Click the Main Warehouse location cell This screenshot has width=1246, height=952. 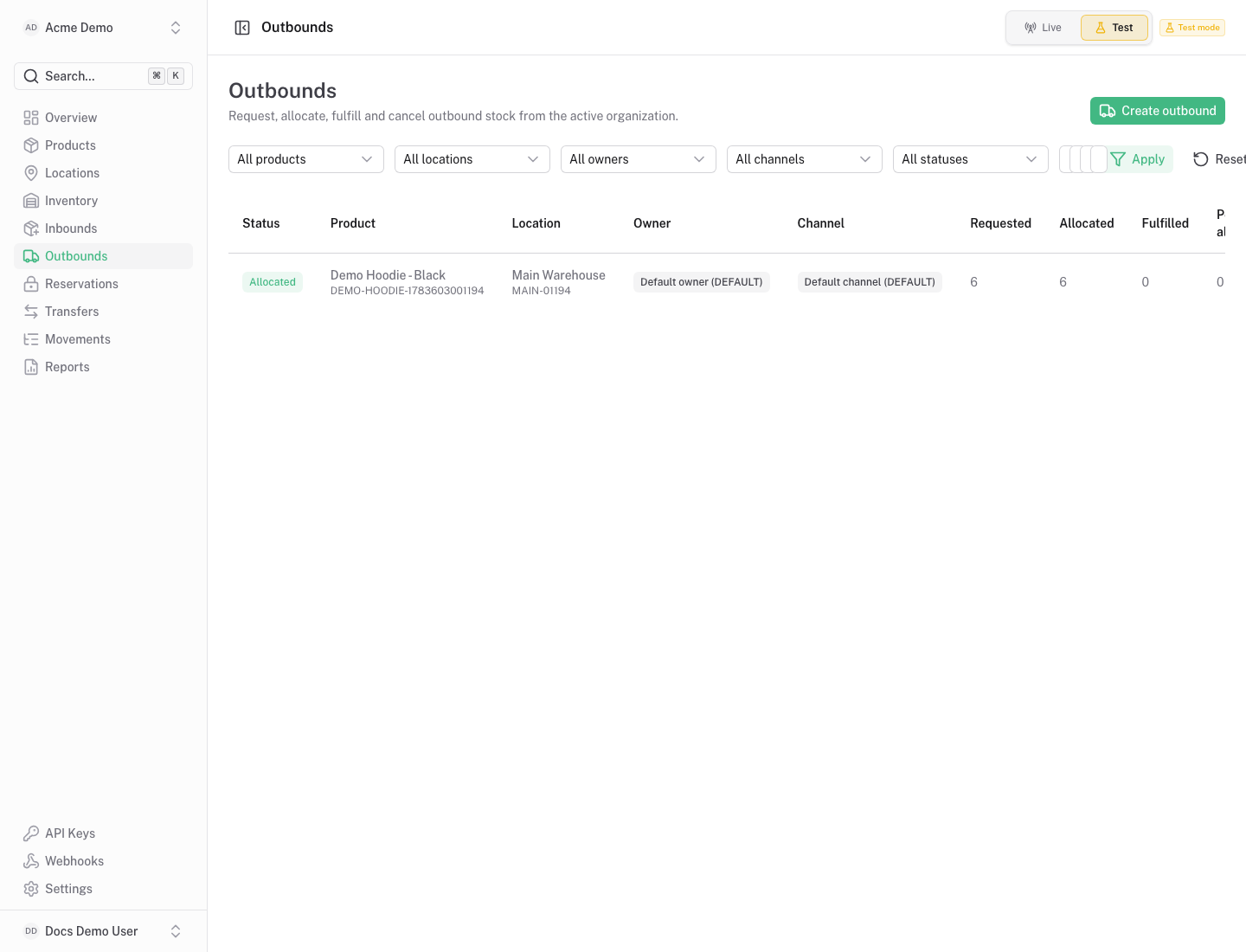558,282
